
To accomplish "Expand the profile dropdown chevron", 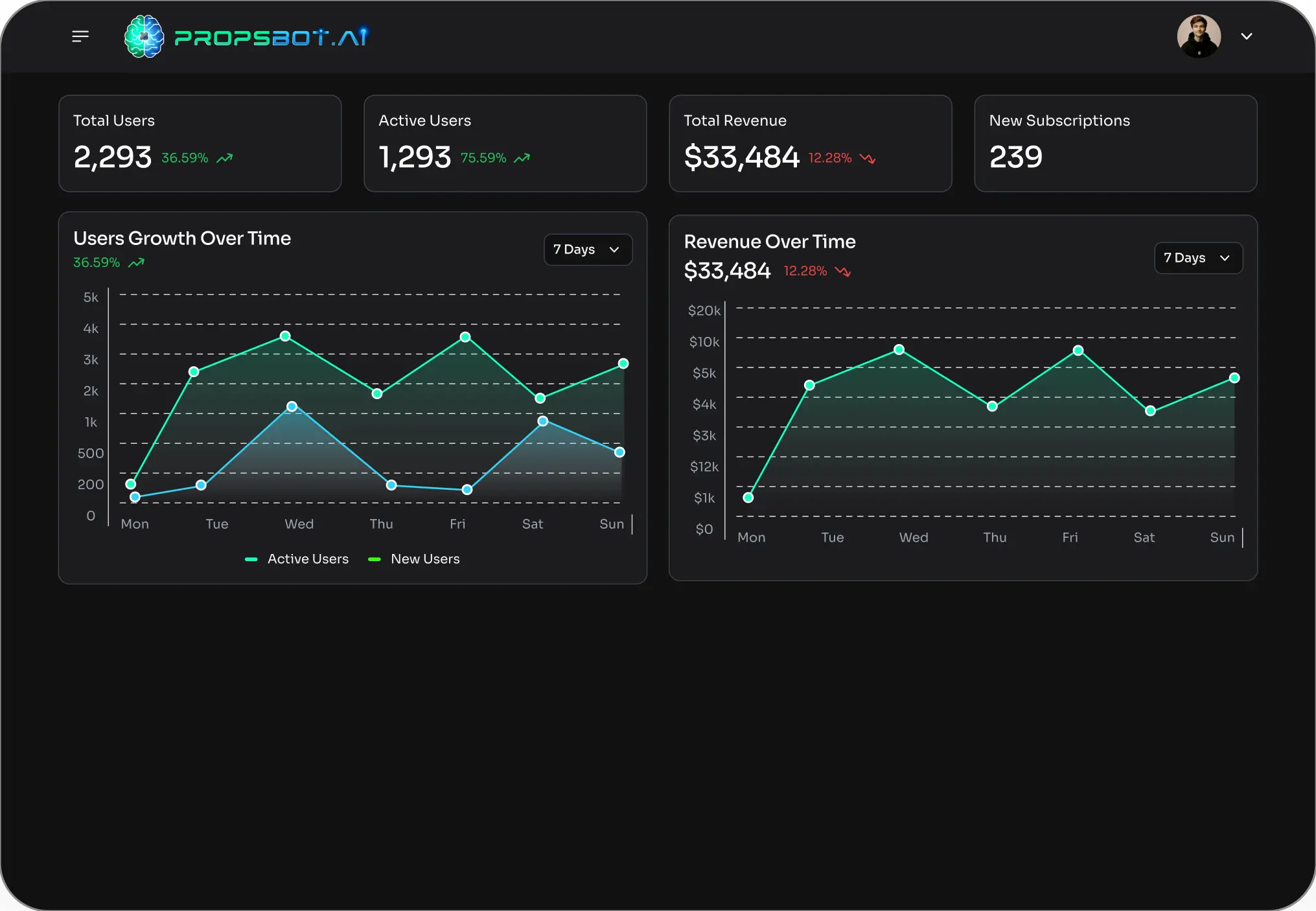I will click(x=1247, y=36).
